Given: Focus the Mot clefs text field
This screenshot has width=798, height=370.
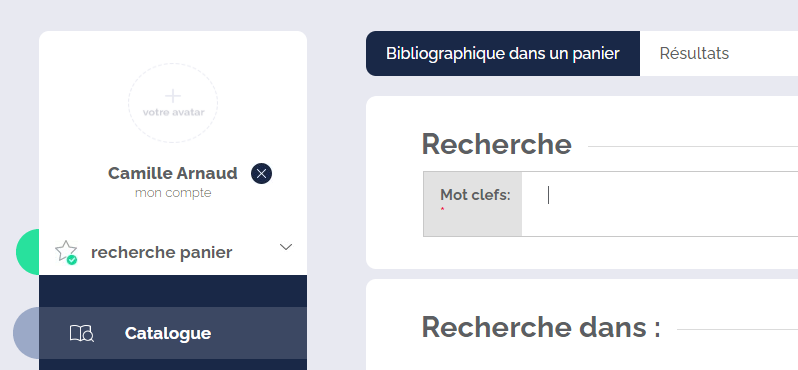Looking at the screenshot, I should (660, 204).
